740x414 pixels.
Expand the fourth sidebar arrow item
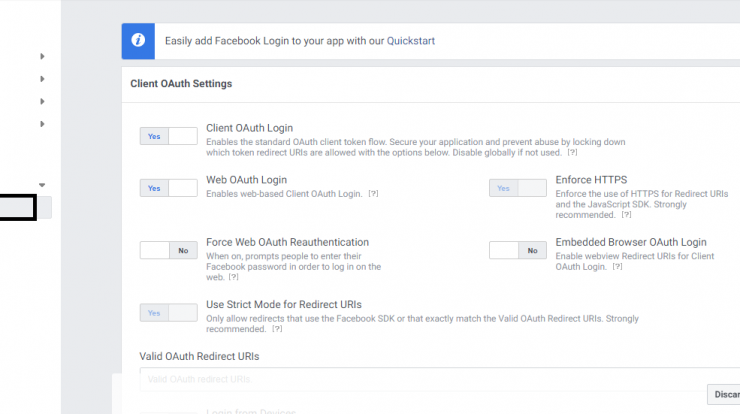click(x=42, y=124)
